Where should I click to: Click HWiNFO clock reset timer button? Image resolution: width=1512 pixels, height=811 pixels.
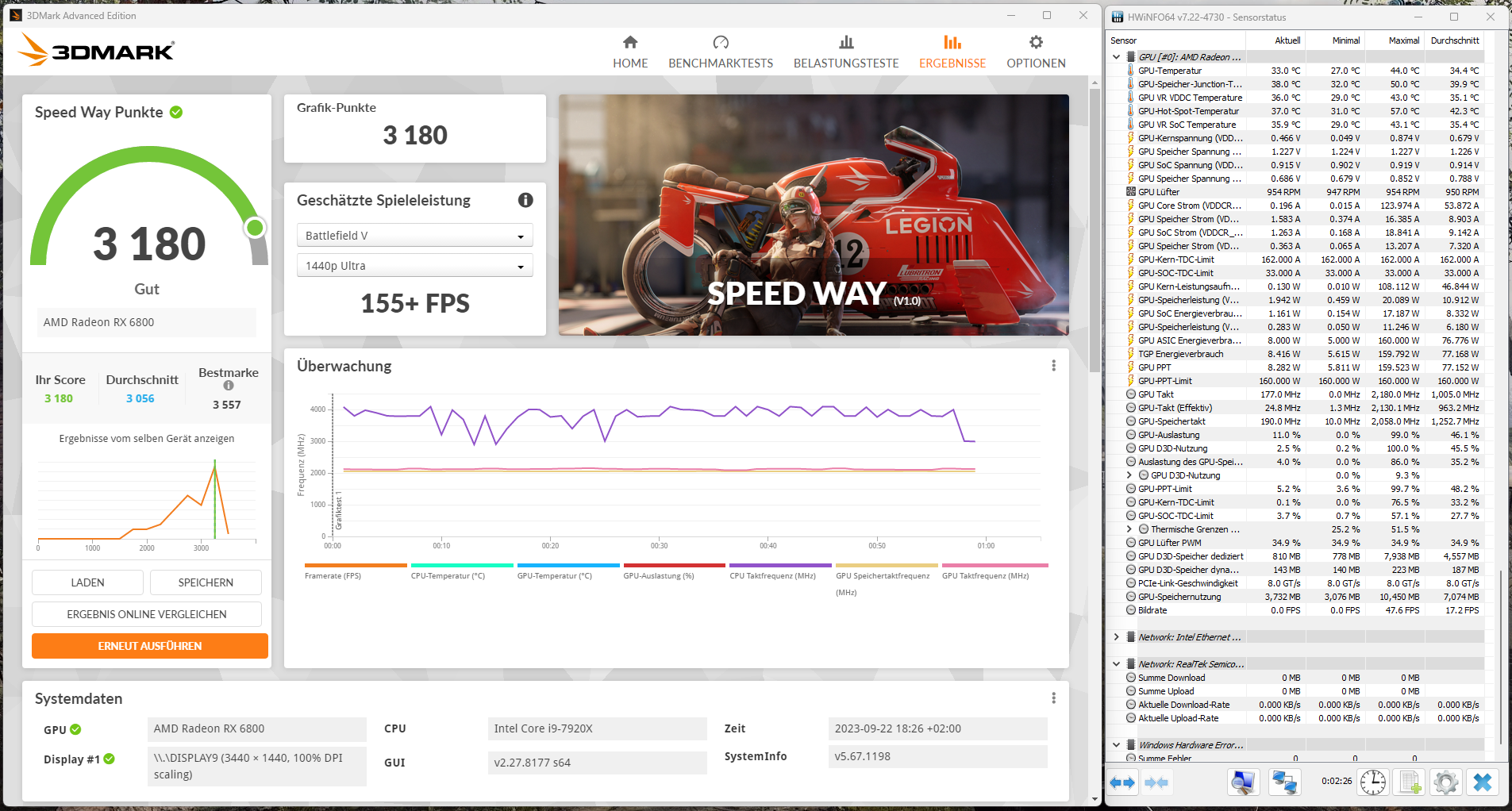coord(1372,782)
